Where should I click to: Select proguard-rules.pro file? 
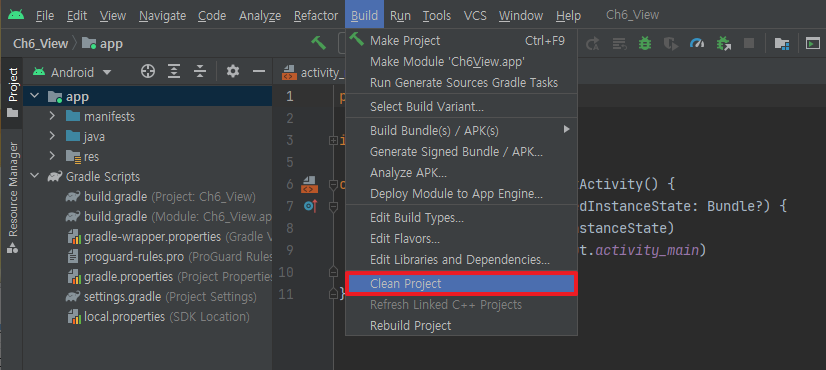[x=170, y=257]
